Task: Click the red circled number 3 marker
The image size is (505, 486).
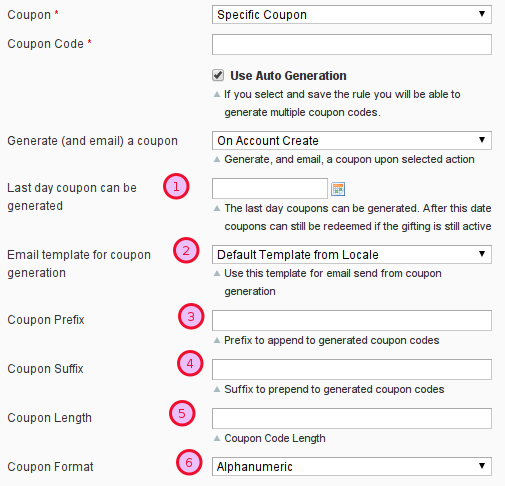Action: [191, 316]
